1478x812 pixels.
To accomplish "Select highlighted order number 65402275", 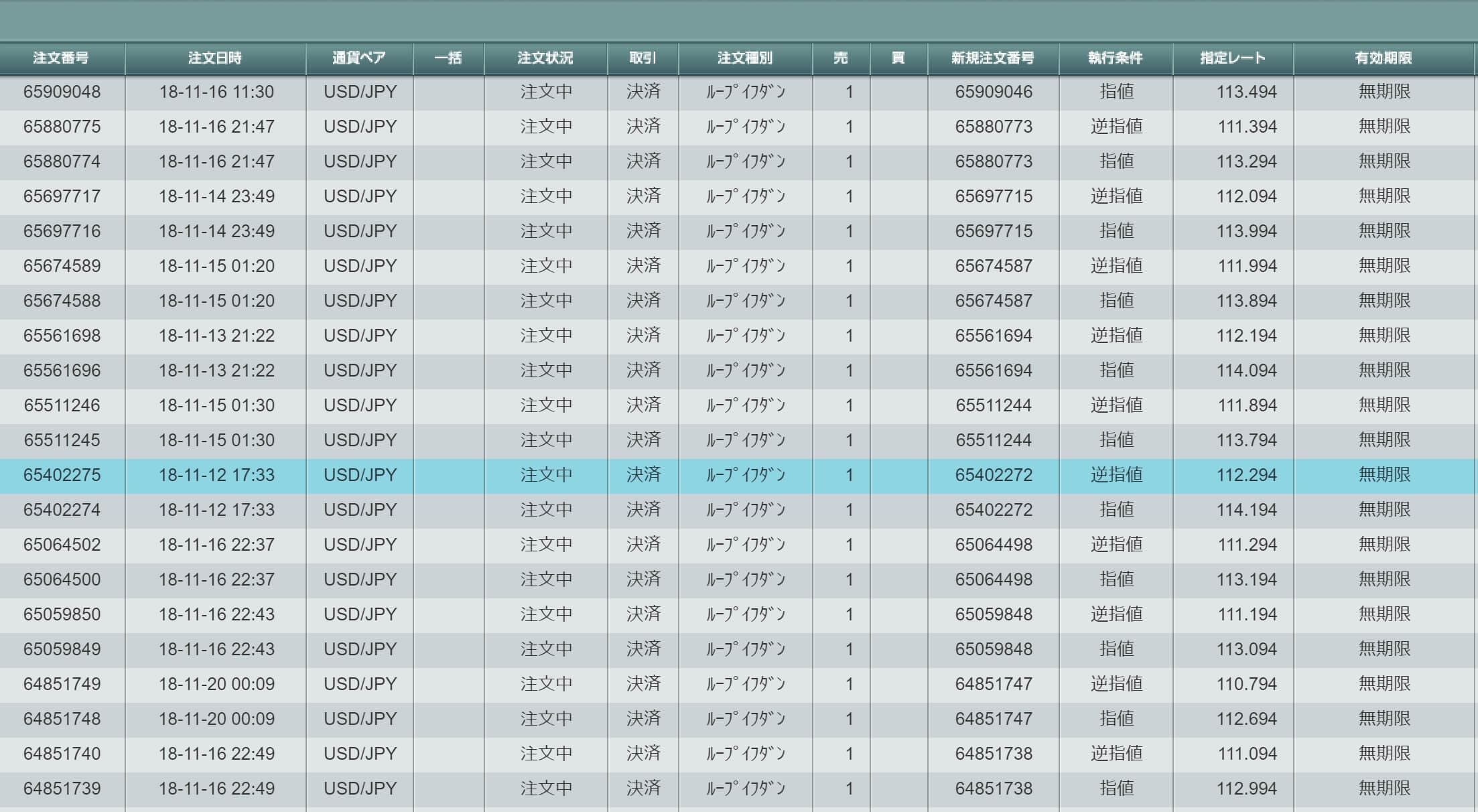I will (62, 475).
